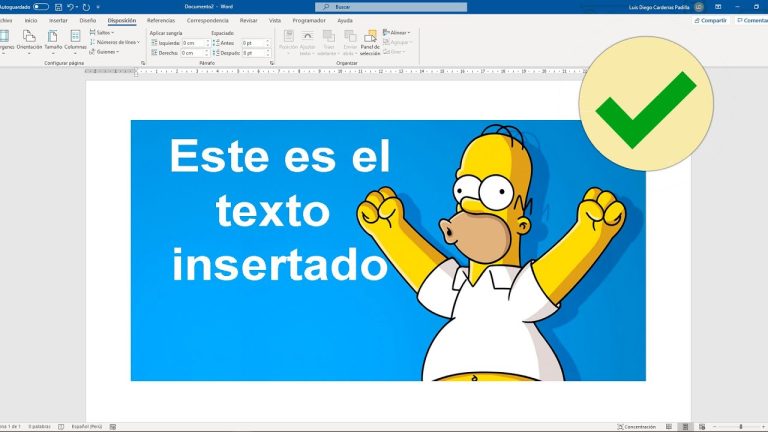This screenshot has width=768, height=432.
Task: Open the Columnas menu
Action: pos(75,41)
